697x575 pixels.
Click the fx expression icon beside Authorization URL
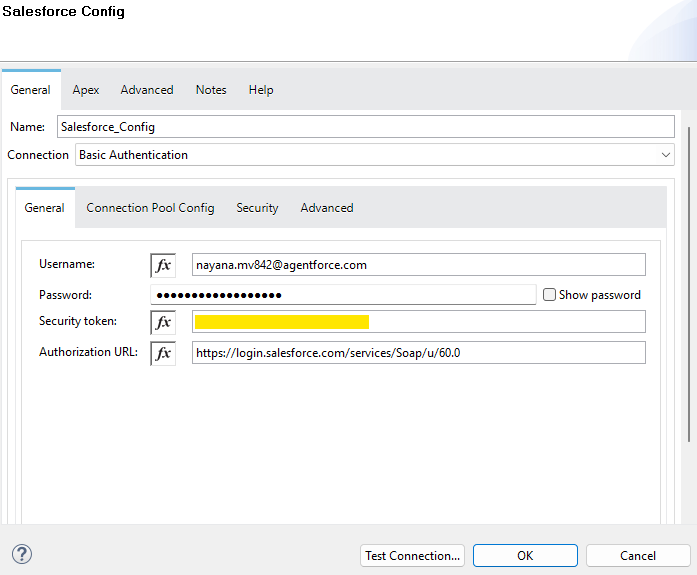pyautogui.click(x=163, y=353)
